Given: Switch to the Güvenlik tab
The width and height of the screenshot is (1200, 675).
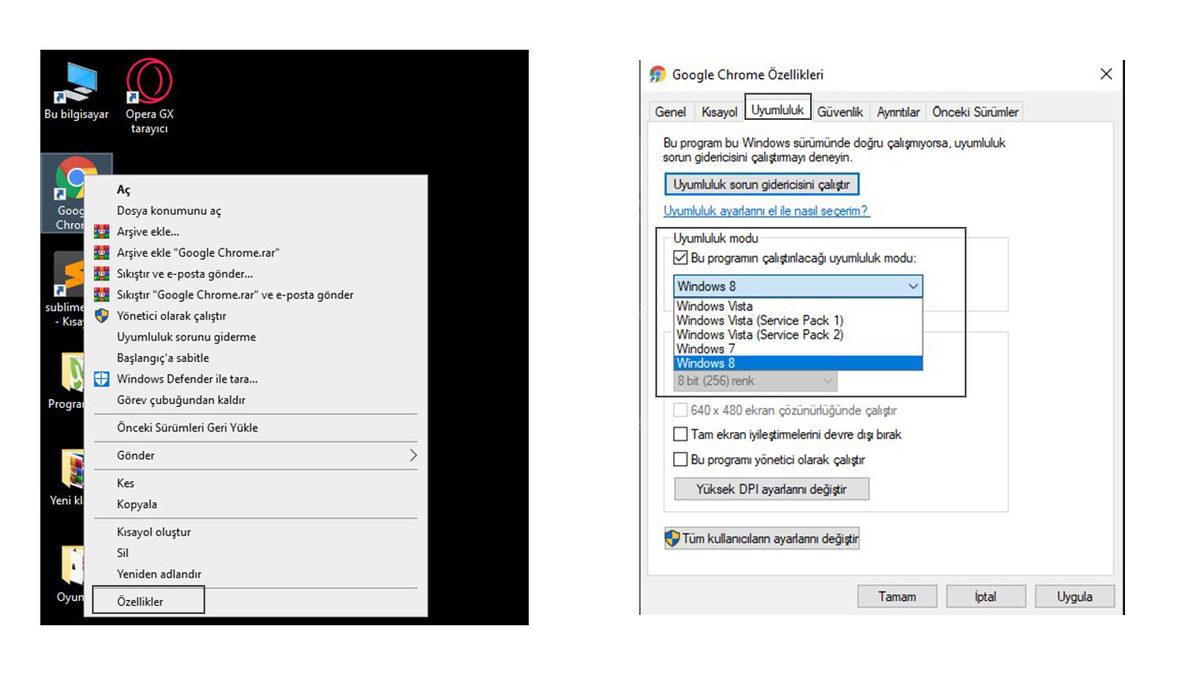Looking at the screenshot, I should pos(840,112).
